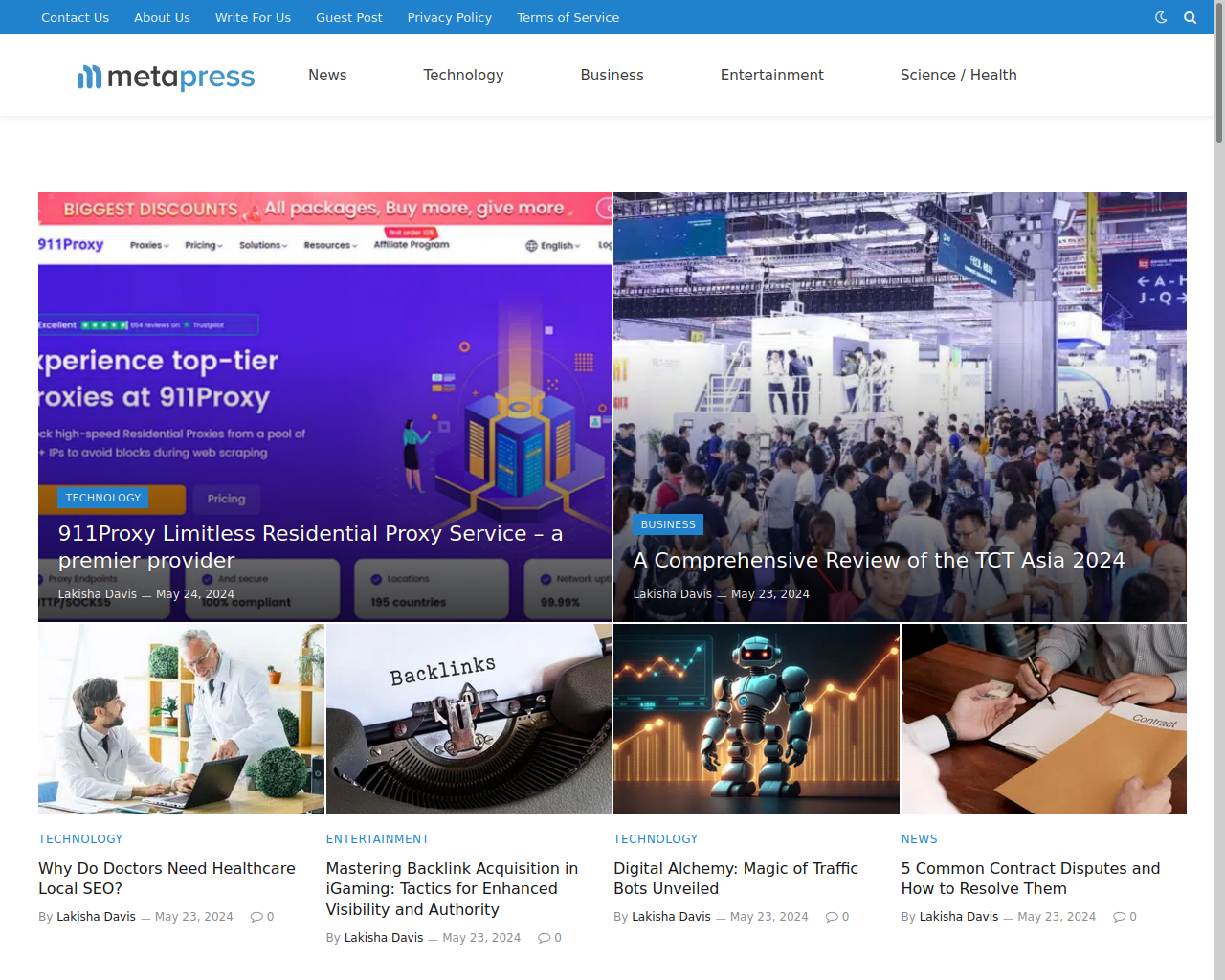Go to Write For Us page
Image resolution: width=1225 pixels, height=980 pixels.
[253, 17]
